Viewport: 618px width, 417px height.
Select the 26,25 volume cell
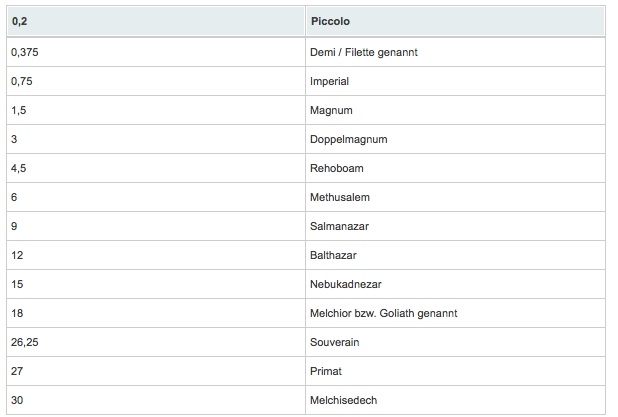click(x=156, y=342)
